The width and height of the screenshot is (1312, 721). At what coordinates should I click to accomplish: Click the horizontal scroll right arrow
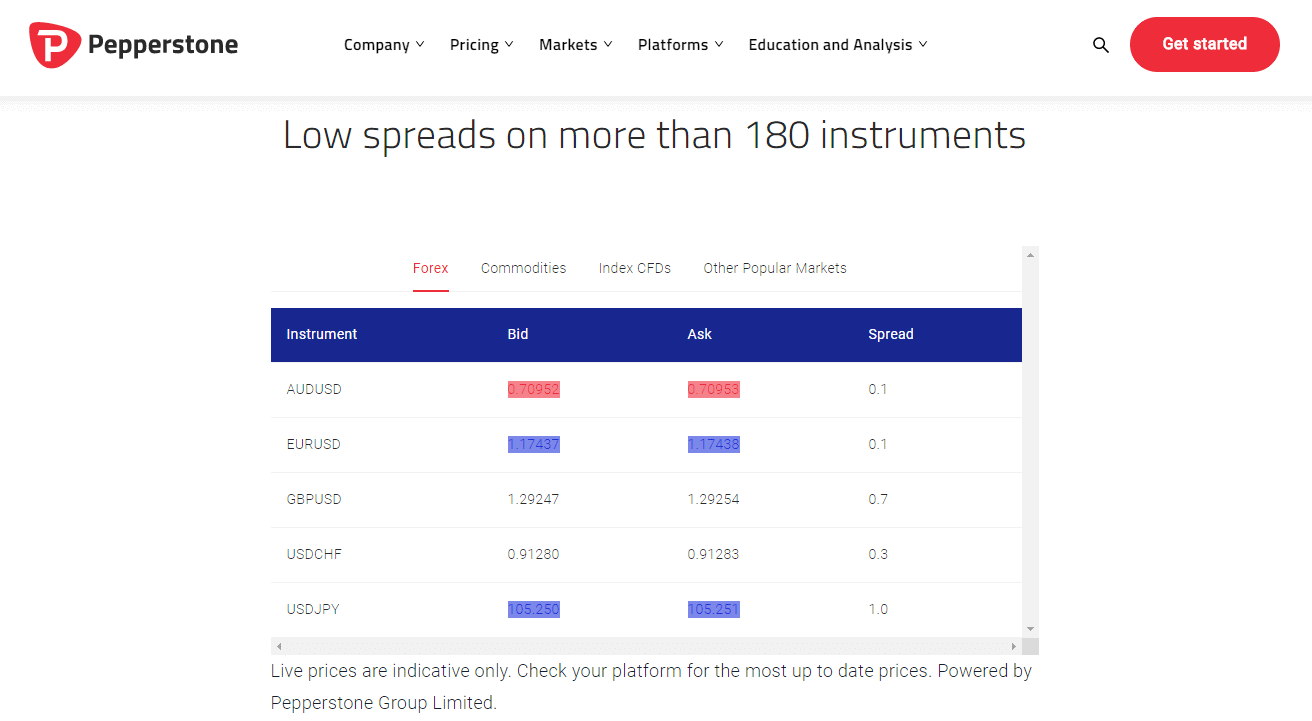coord(1014,646)
